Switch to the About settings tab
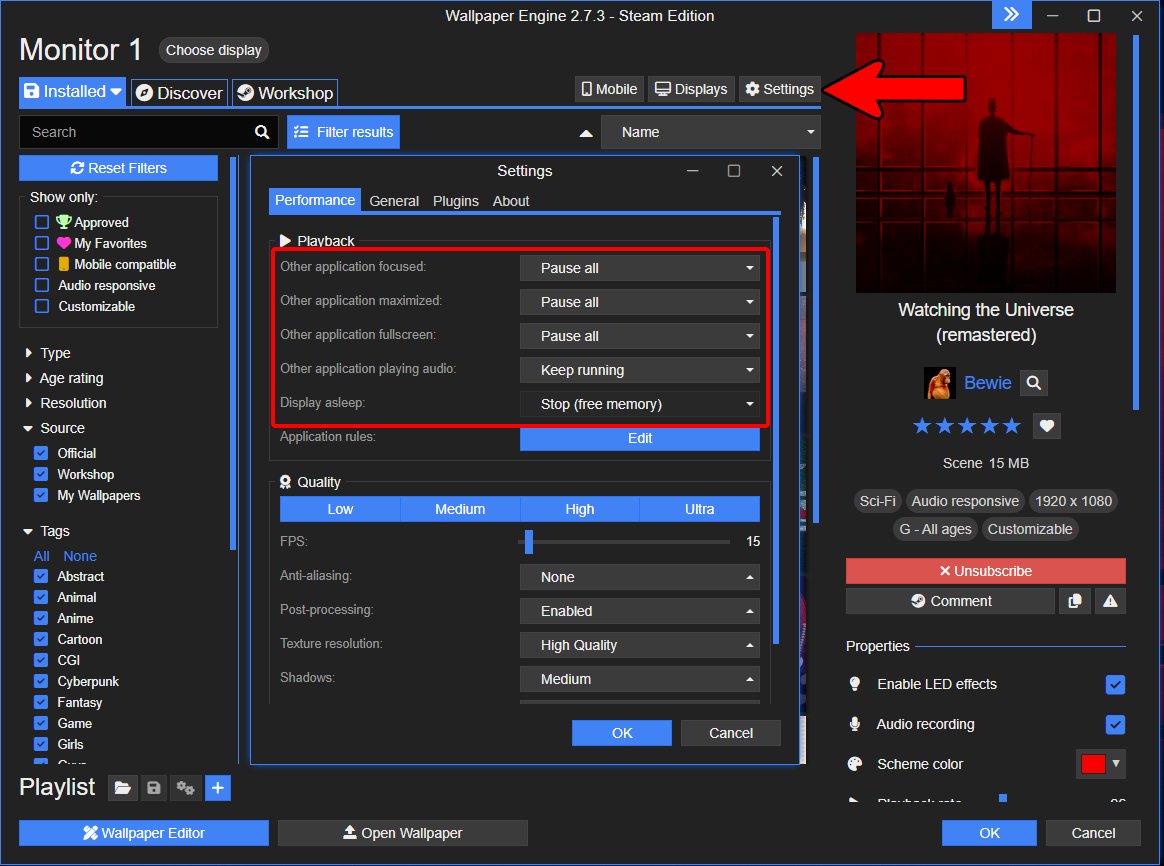 pos(511,201)
